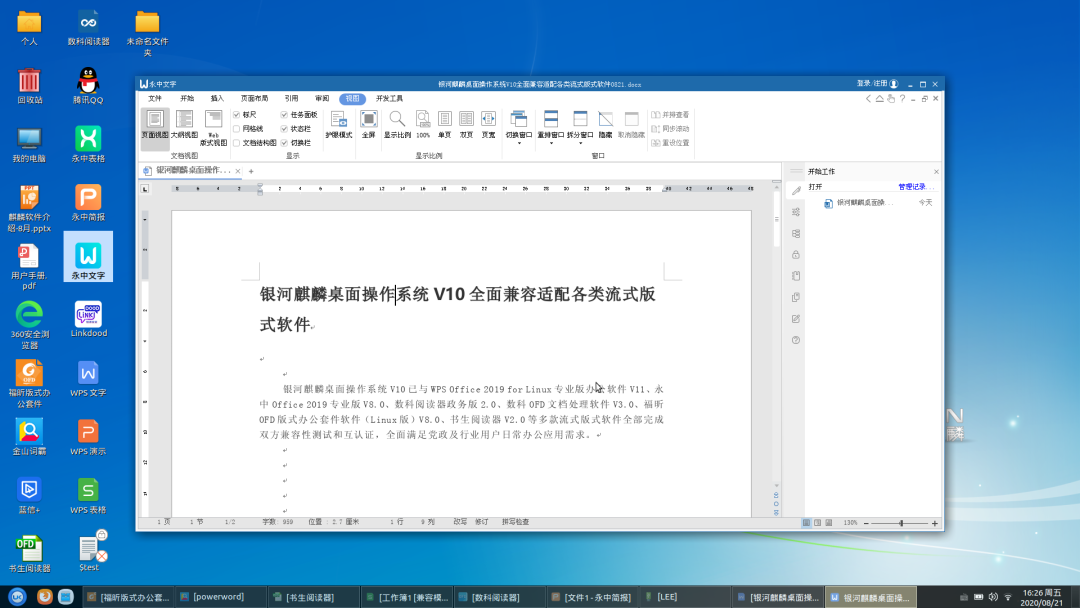Set zoom to 100% in ribbon
Screen dimensions: 1080x608
[423, 124]
